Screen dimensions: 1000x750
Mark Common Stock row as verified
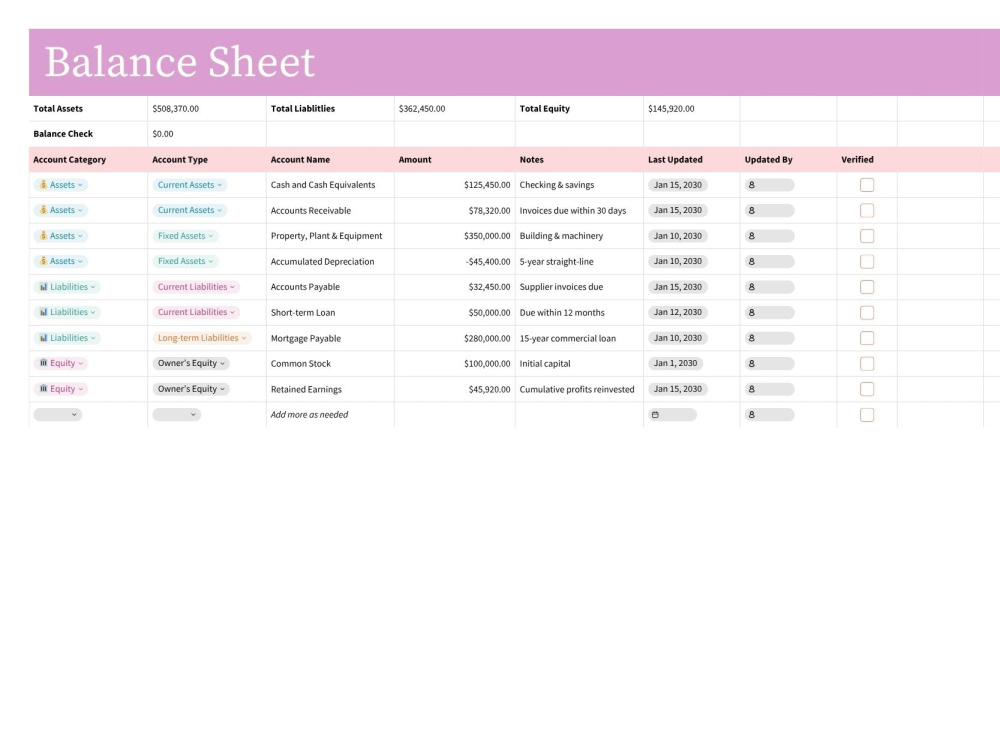click(867, 364)
